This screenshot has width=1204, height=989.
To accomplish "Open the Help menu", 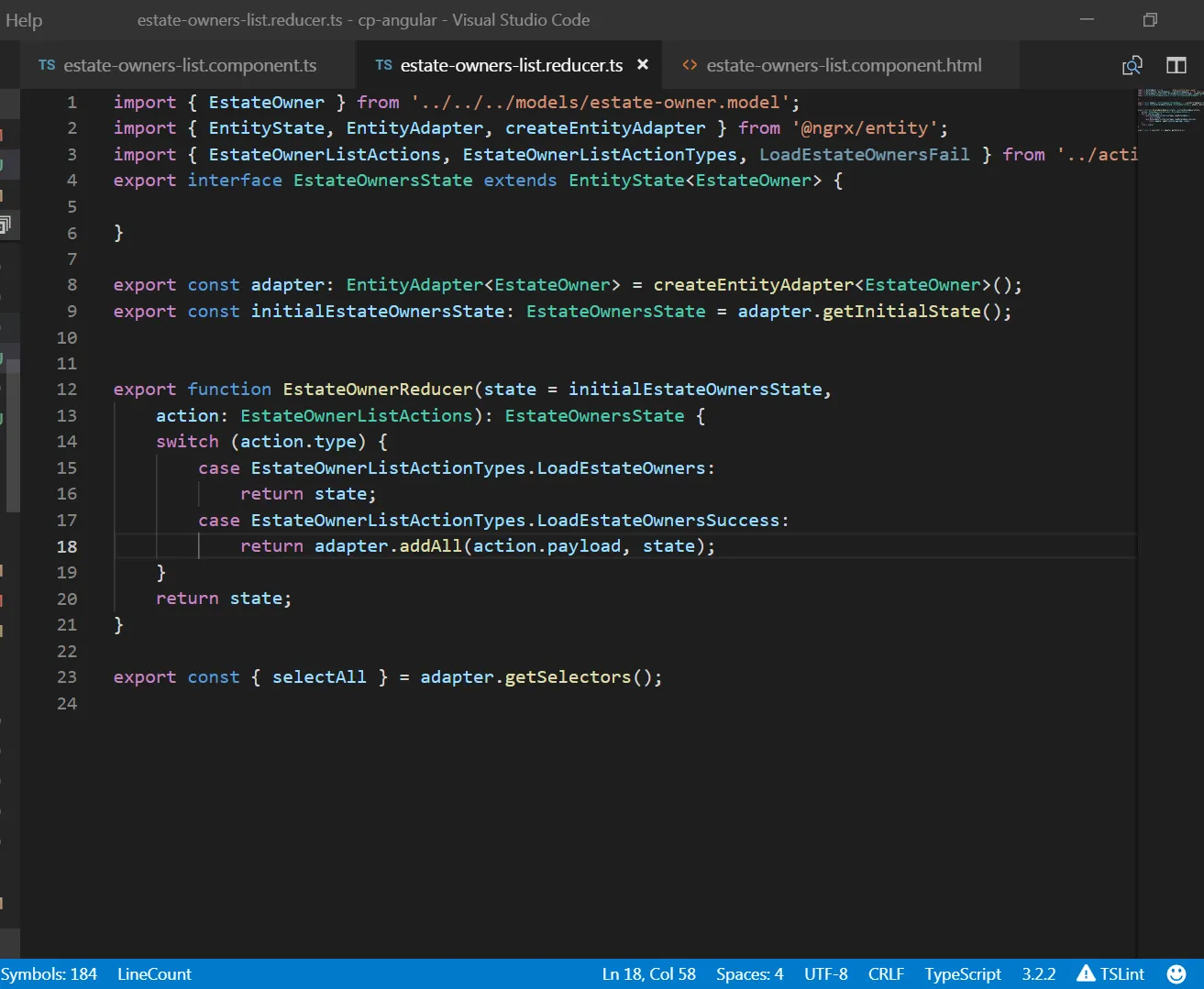I will pyautogui.click(x=24, y=20).
